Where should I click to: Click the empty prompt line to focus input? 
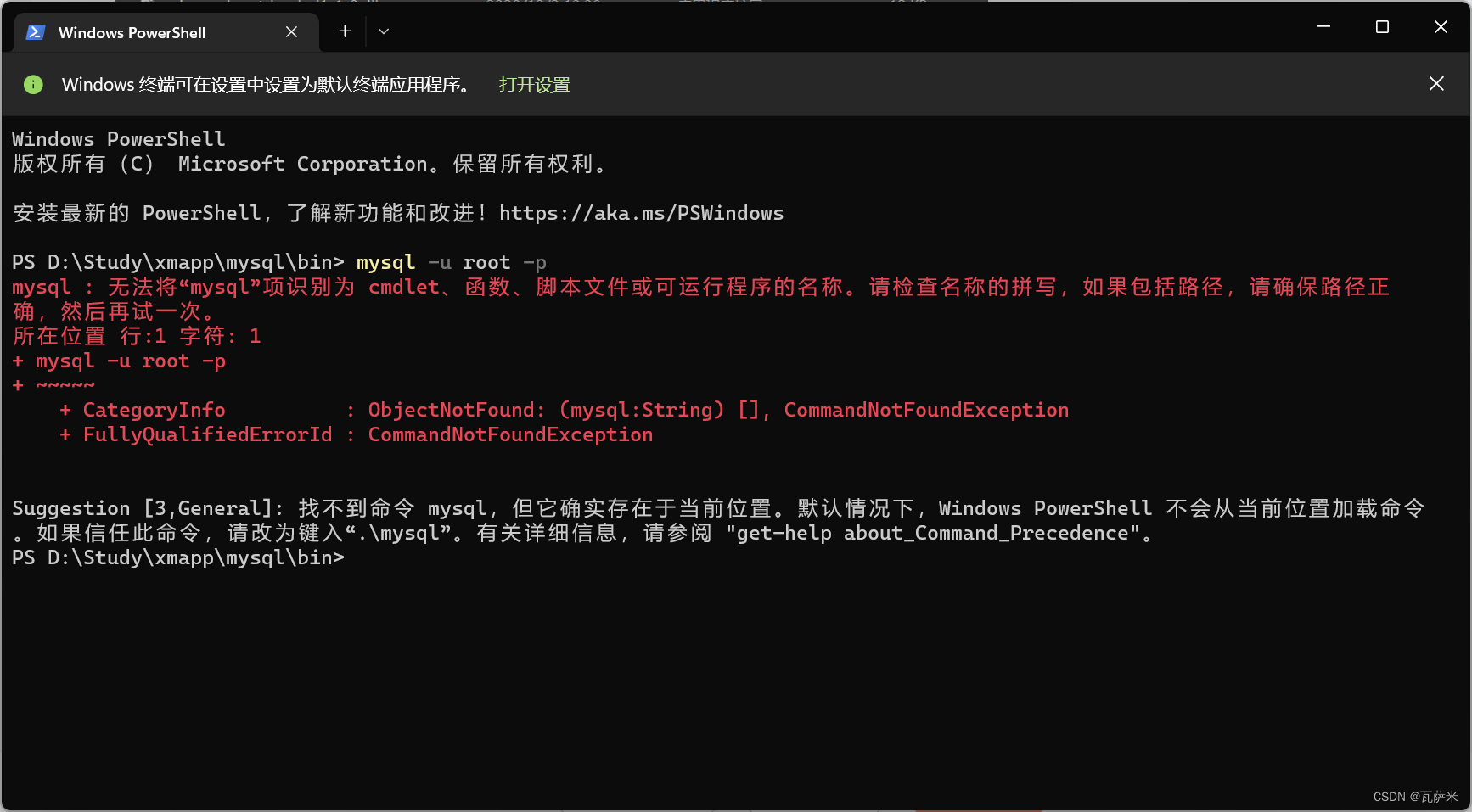coord(424,557)
